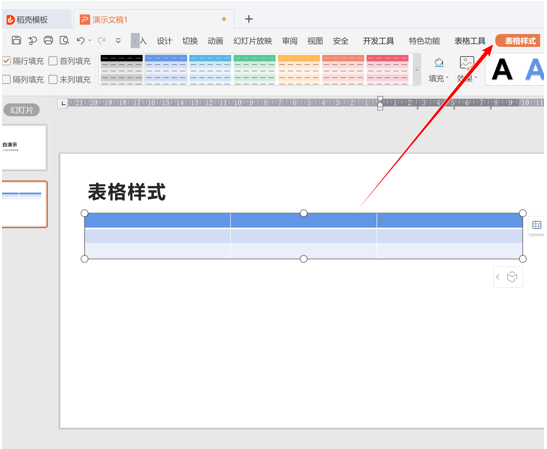The width and height of the screenshot is (547, 449).
Task: Open the 幻灯片放映 ribbon tab
Action: pyautogui.click(x=253, y=41)
